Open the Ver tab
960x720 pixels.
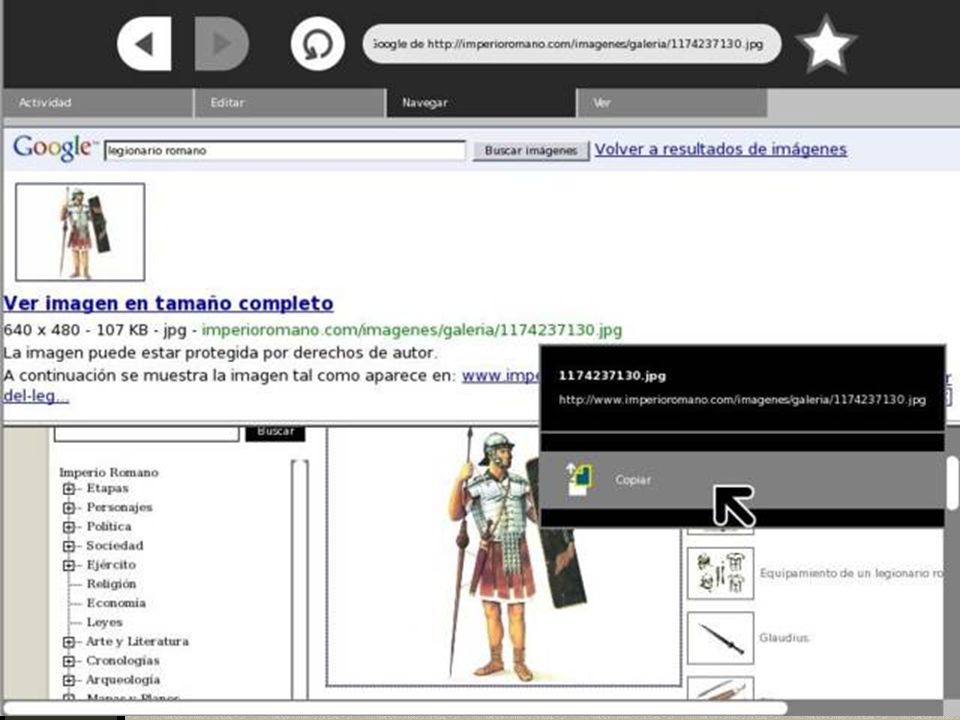pyautogui.click(x=672, y=103)
